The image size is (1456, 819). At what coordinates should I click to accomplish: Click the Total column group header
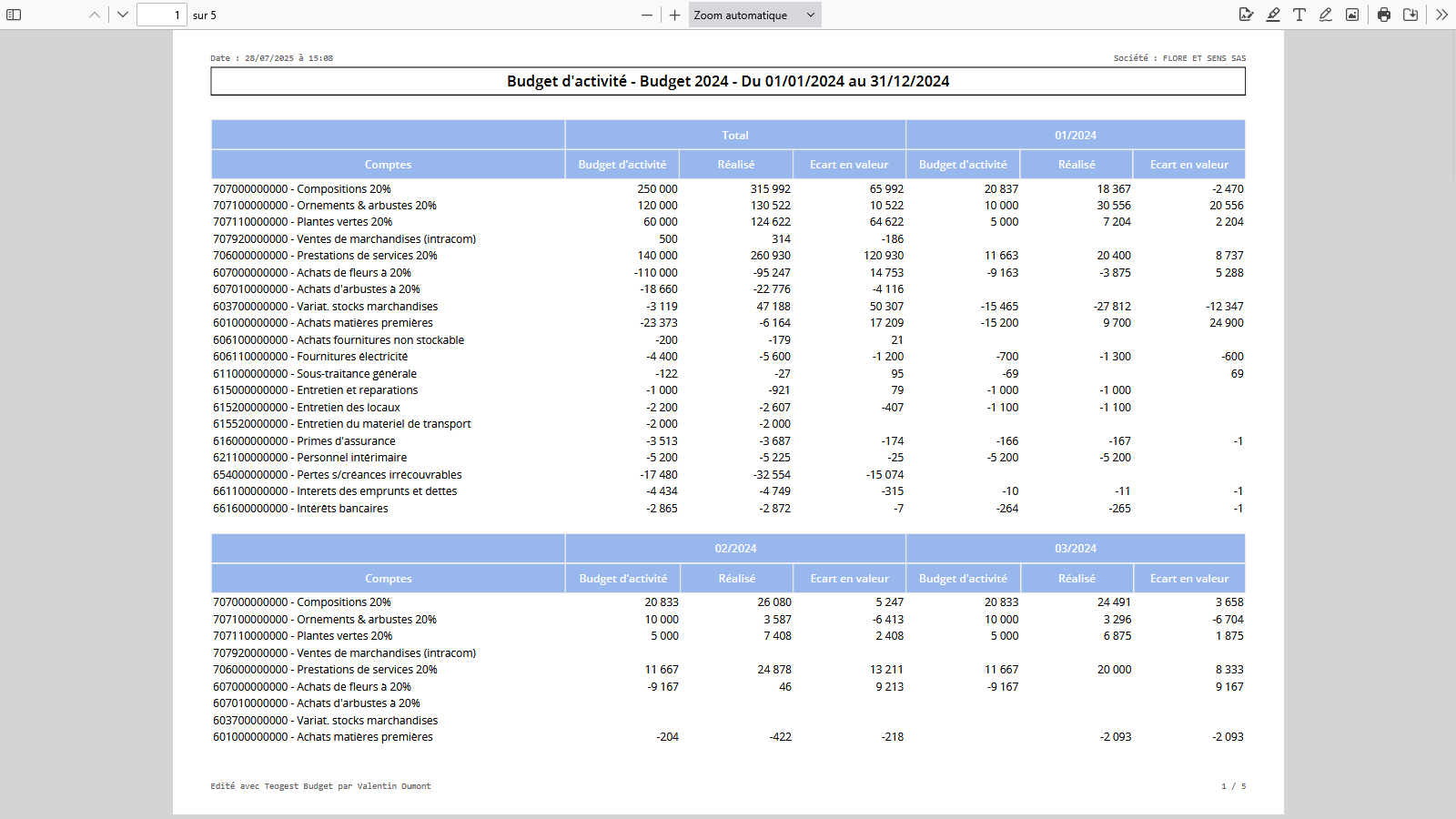pos(735,135)
